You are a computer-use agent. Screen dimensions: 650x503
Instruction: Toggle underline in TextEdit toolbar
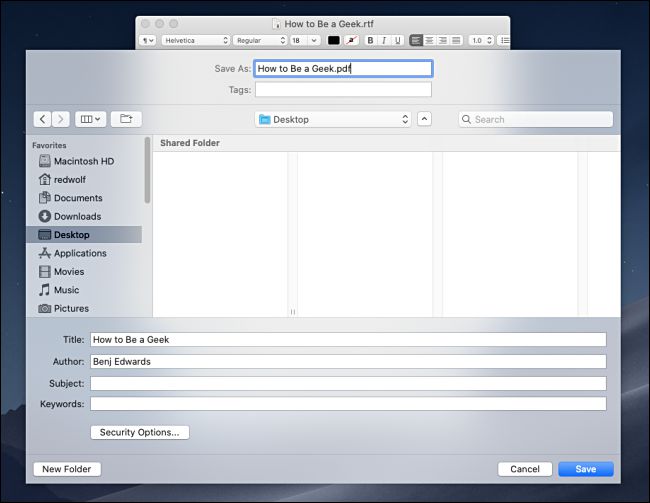click(x=398, y=40)
